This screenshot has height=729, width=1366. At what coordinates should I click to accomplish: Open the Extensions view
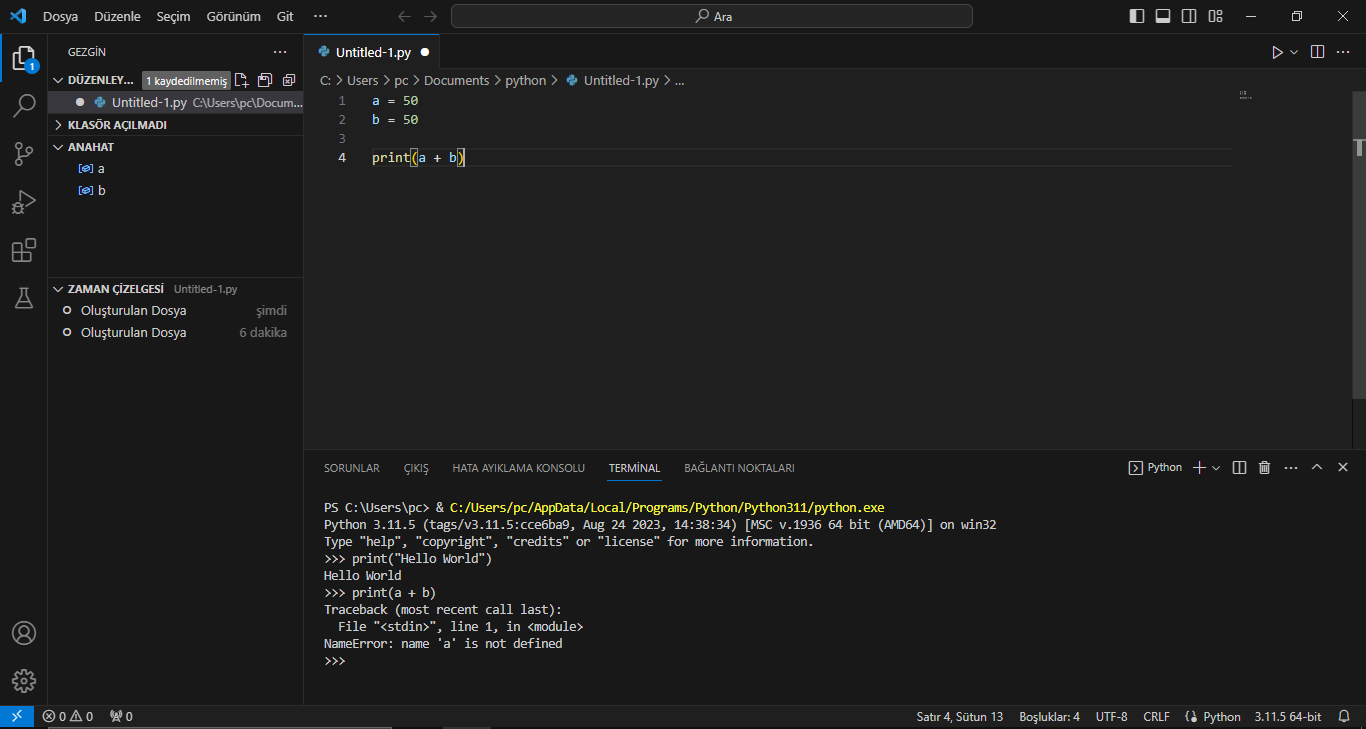pos(24,250)
